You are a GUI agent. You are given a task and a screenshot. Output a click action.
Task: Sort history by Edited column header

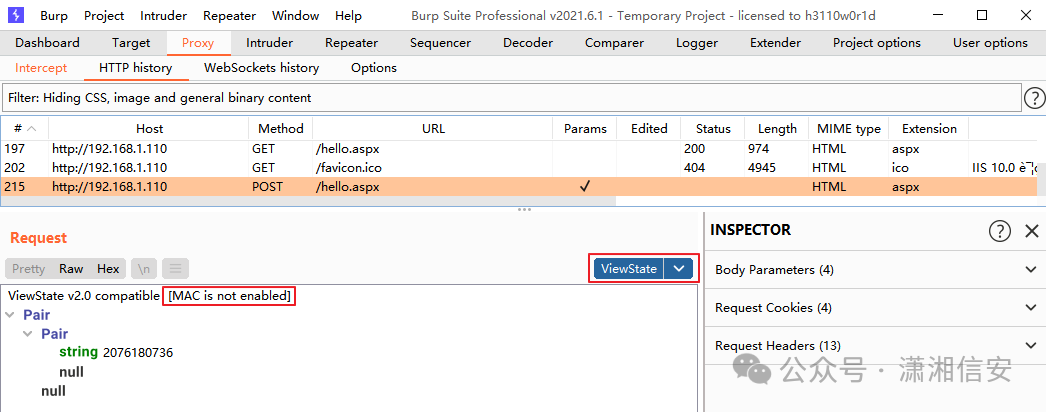tap(649, 129)
